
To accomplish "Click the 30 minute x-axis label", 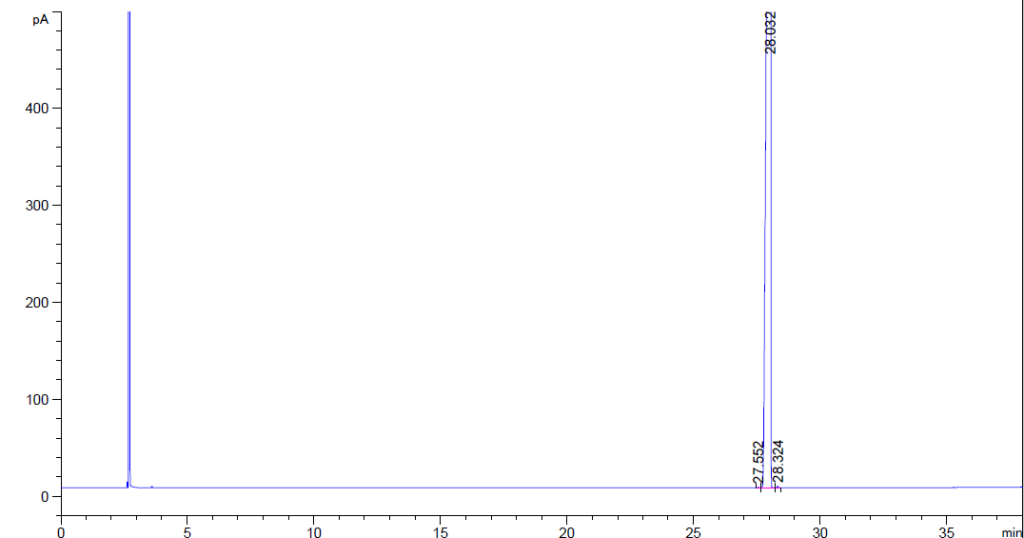I will [820, 532].
